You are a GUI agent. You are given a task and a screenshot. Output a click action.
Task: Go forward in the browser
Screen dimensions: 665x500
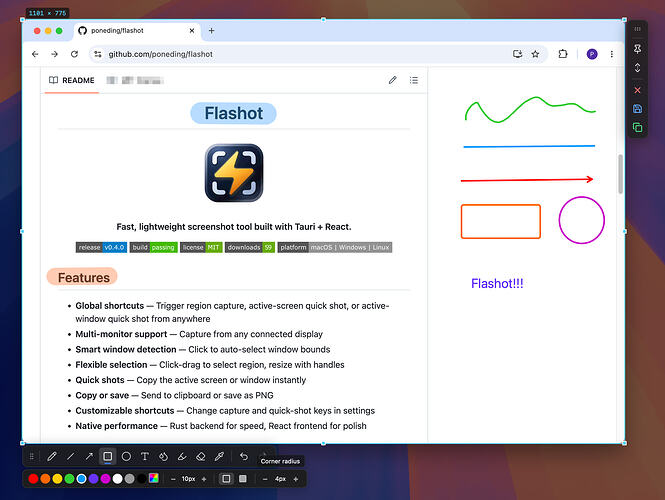pos(54,54)
